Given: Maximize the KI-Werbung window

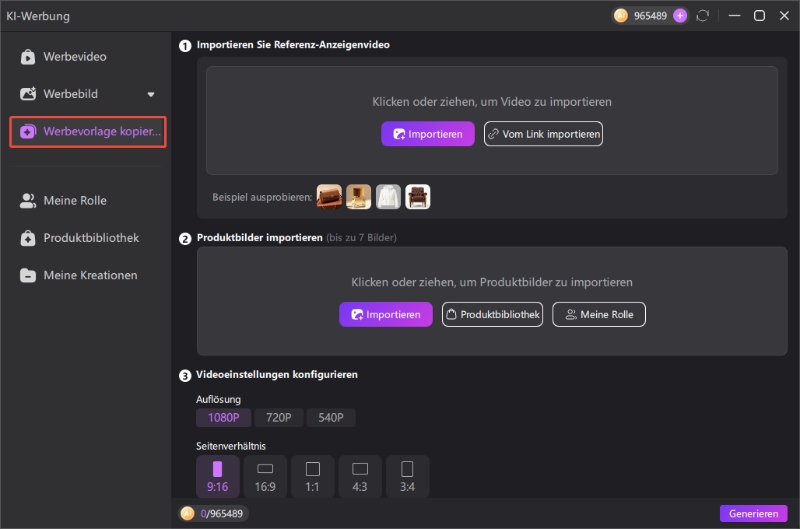Looking at the screenshot, I should (759, 16).
